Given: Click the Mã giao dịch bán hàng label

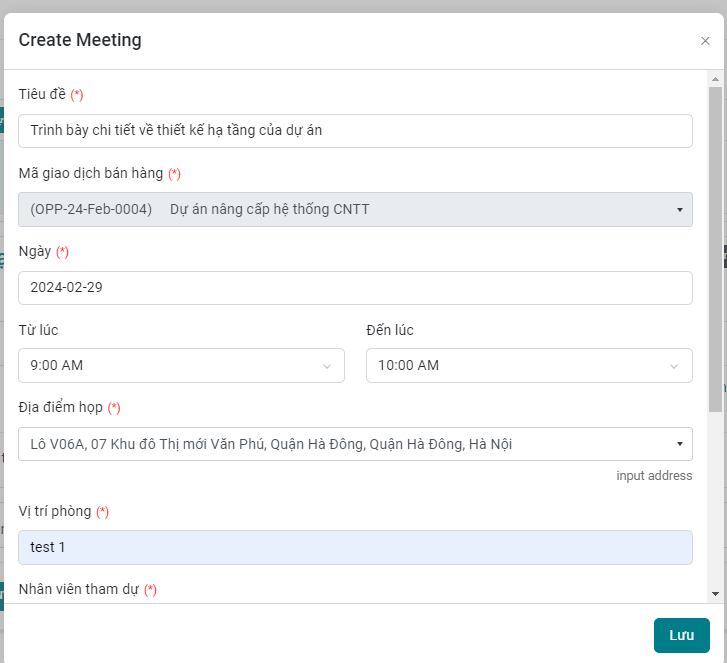Looking at the screenshot, I should pos(90,173).
